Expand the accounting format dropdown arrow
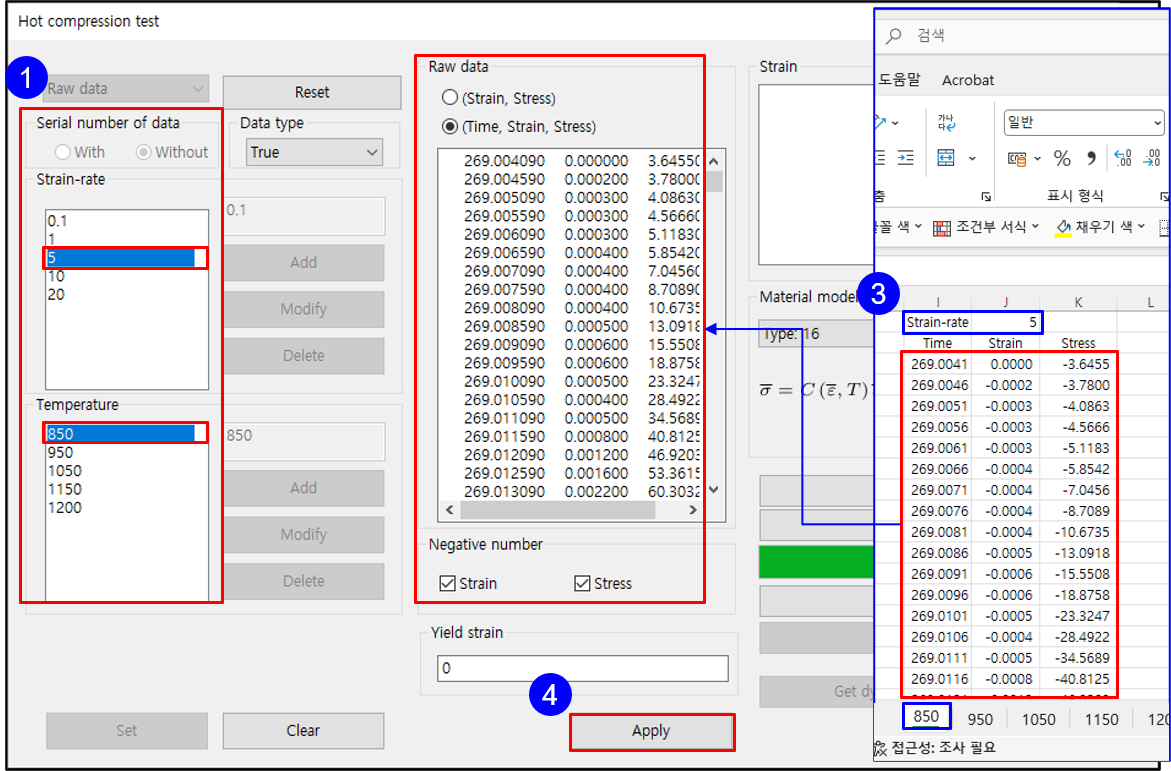 coord(1037,158)
